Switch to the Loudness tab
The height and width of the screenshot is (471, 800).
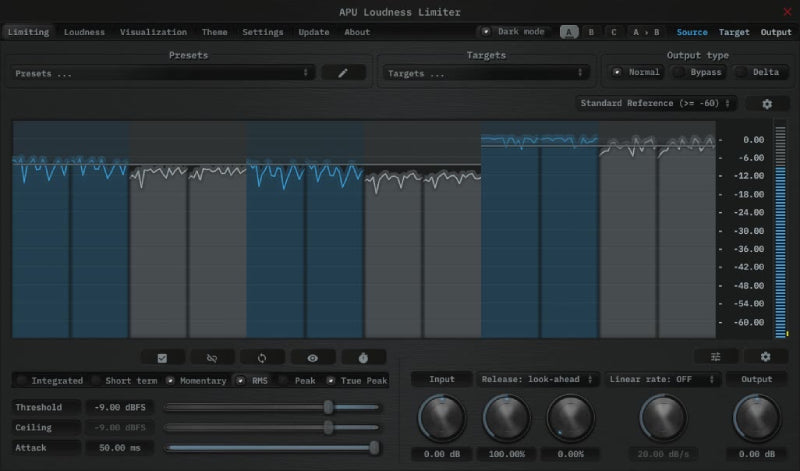[x=84, y=32]
